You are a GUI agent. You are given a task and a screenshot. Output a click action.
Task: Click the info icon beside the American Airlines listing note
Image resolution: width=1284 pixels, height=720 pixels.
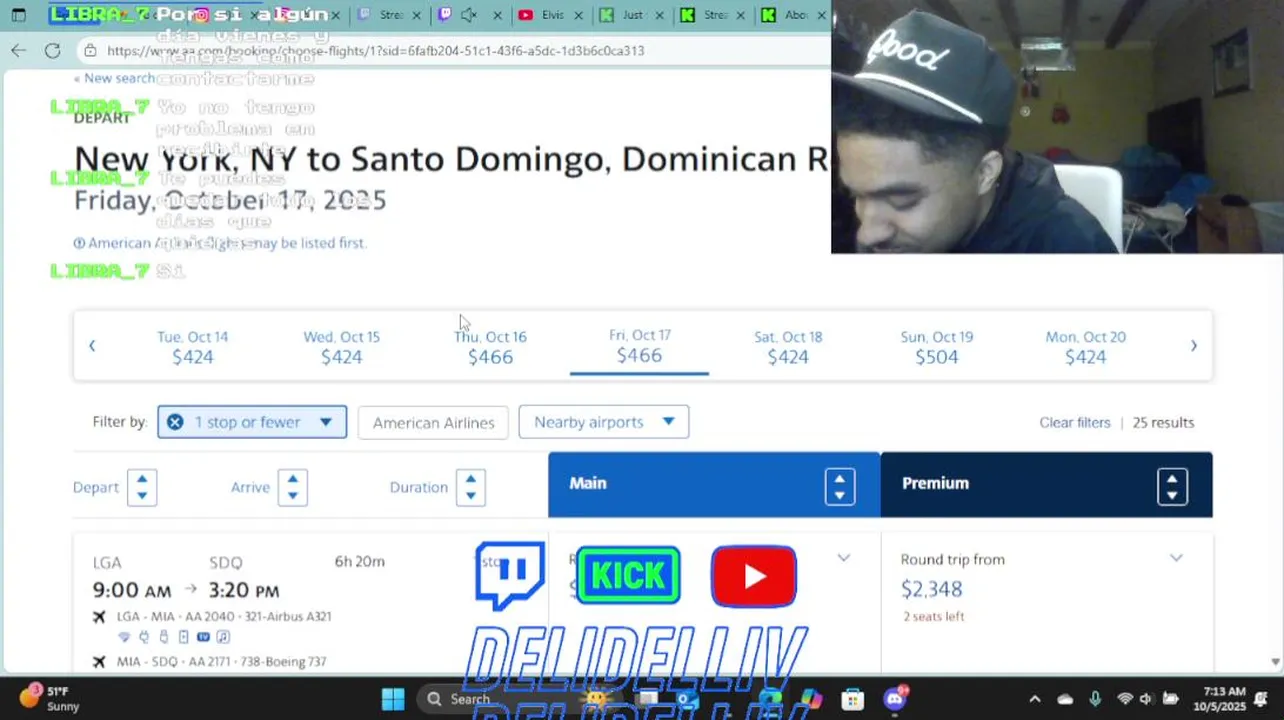[x=79, y=243]
